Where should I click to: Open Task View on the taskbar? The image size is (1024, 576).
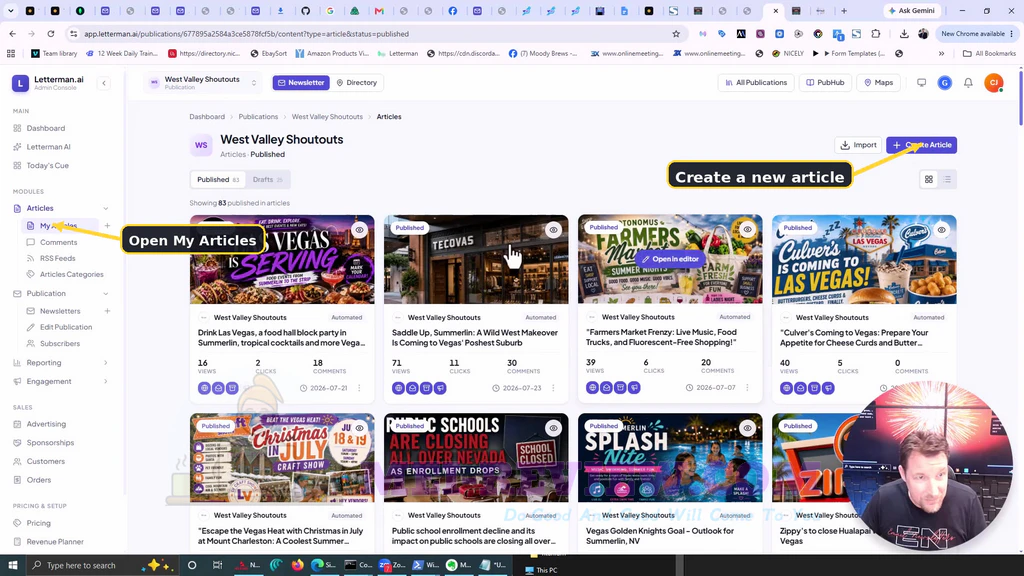(x=217, y=565)
